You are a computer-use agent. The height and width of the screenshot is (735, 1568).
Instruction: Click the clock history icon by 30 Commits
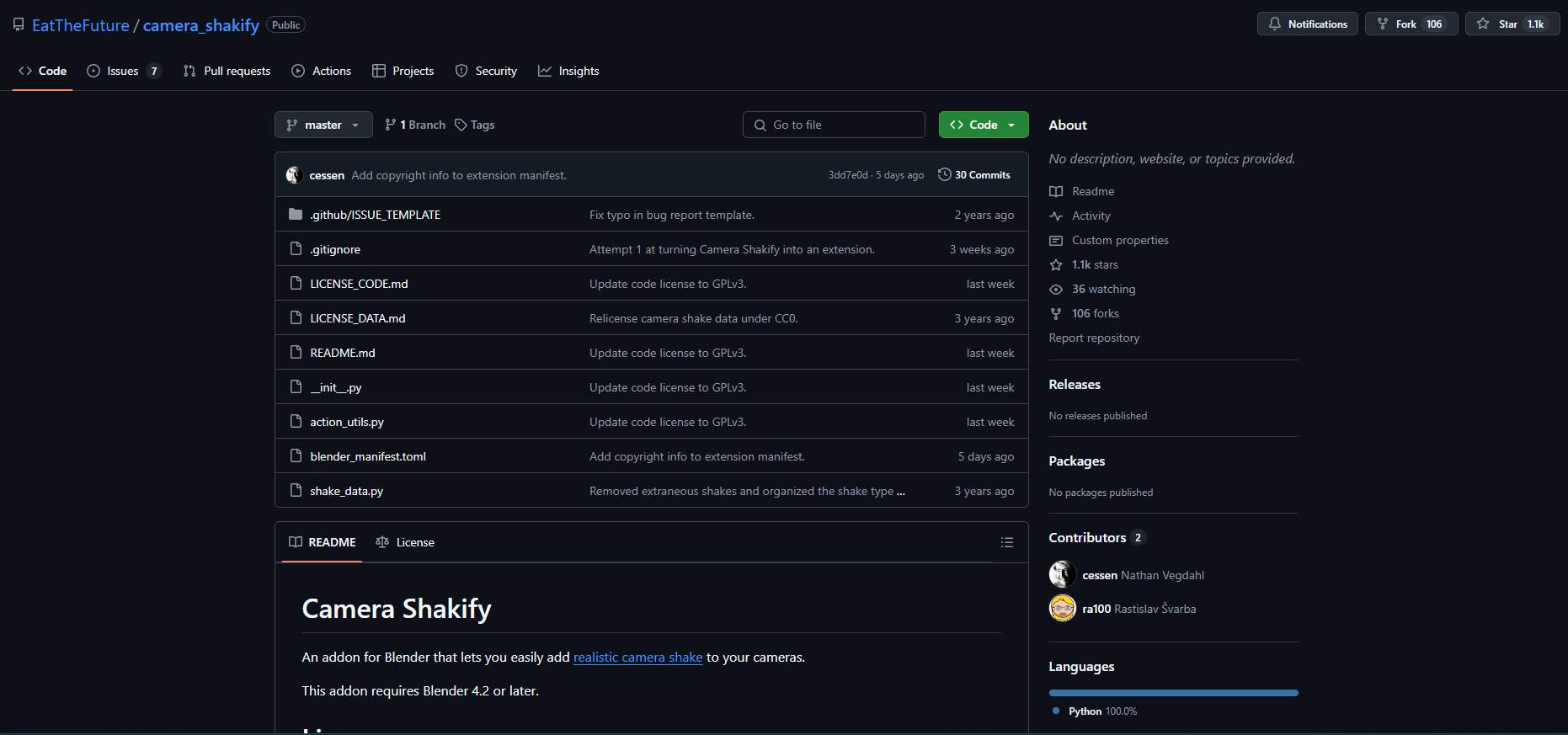point(945,174)
